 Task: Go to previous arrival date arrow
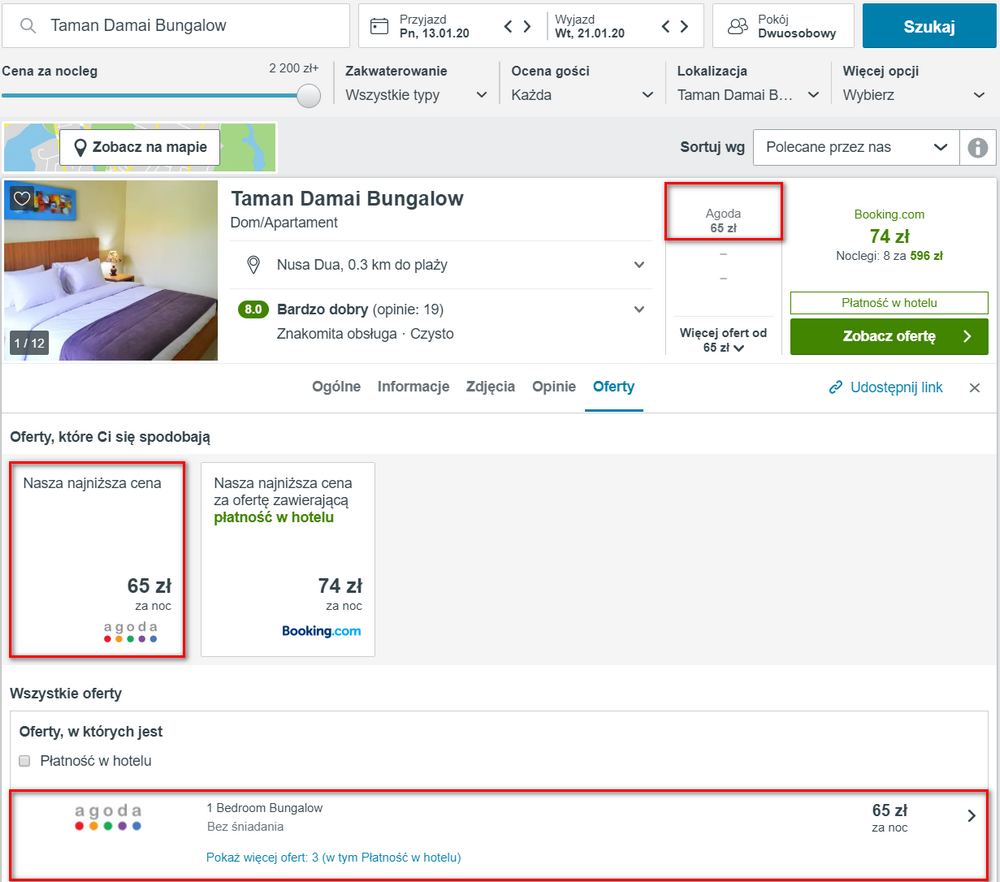(508, 26)
